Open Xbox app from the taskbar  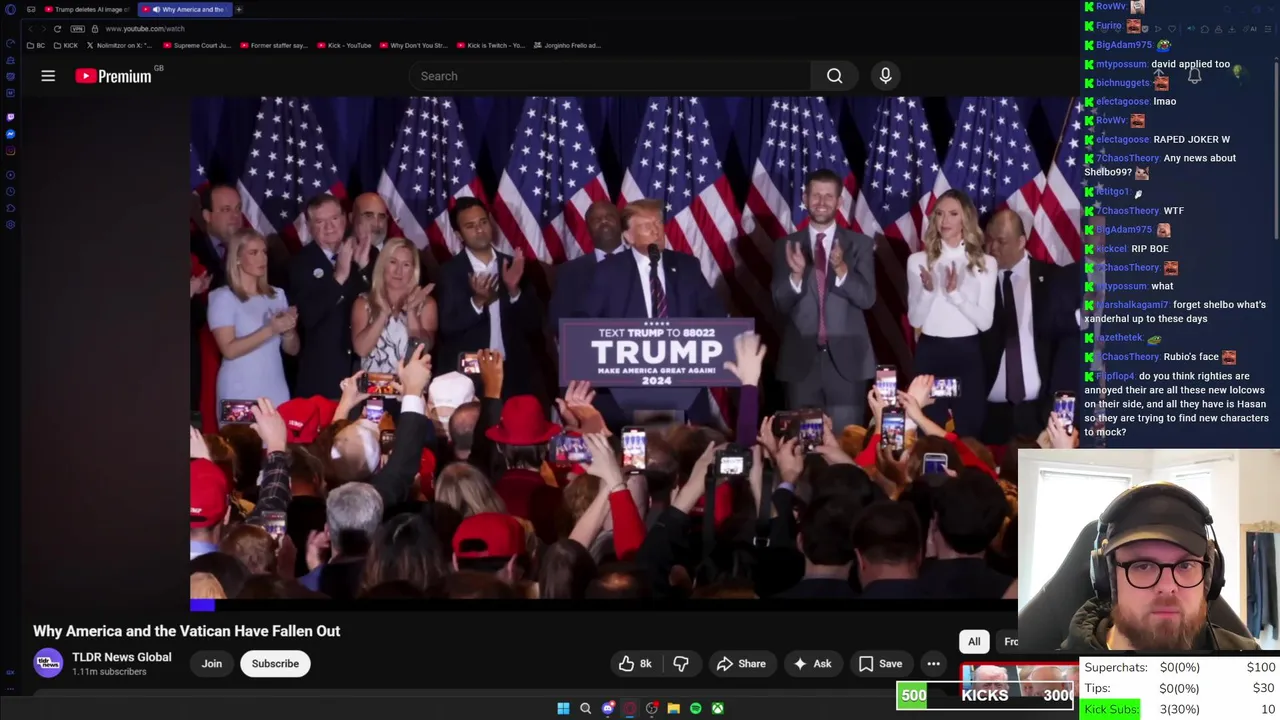pos(718,708)
